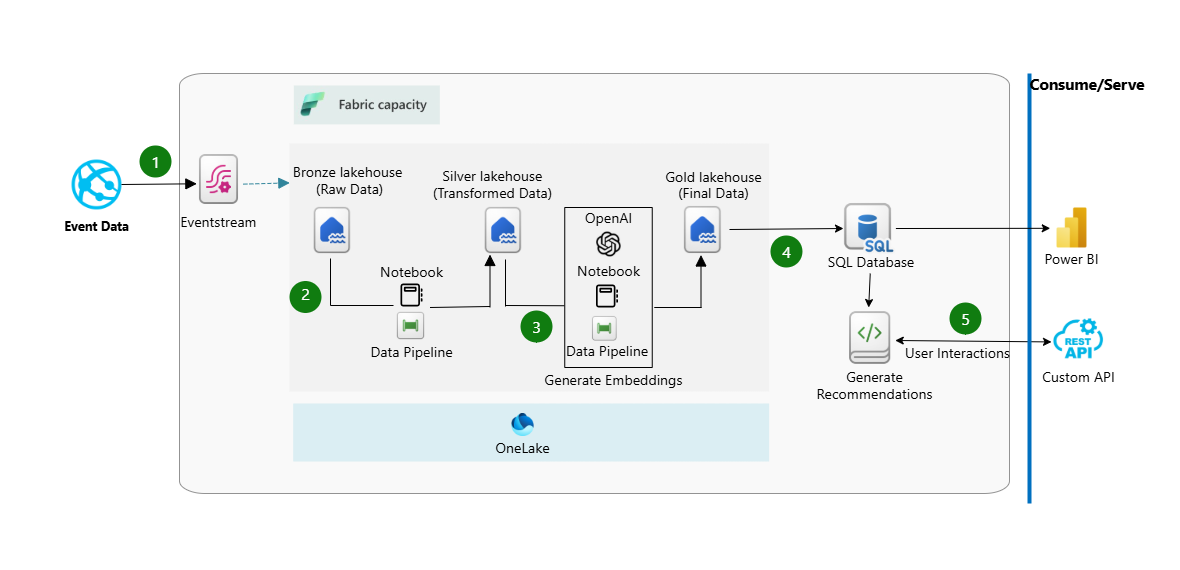Click the "Eventstream" label
This screenshot has height=570, width=1180.
click(218, 224)
